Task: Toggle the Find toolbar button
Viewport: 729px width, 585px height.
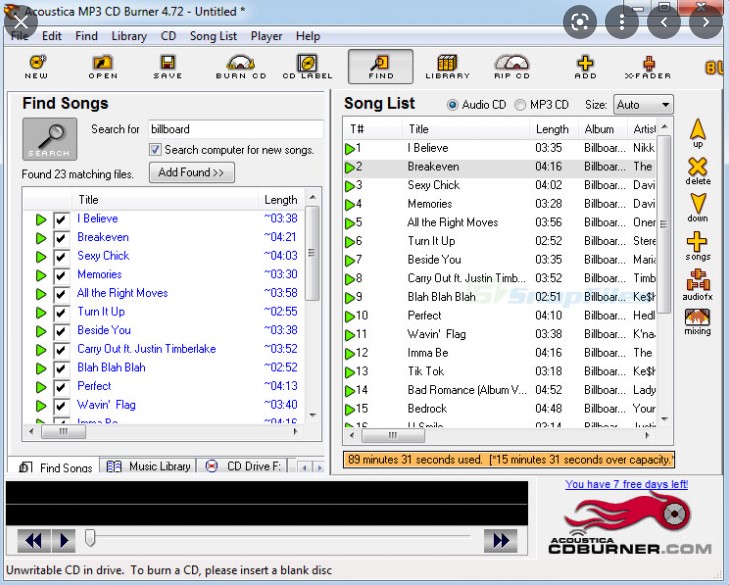Action: (x=381, y=66)
